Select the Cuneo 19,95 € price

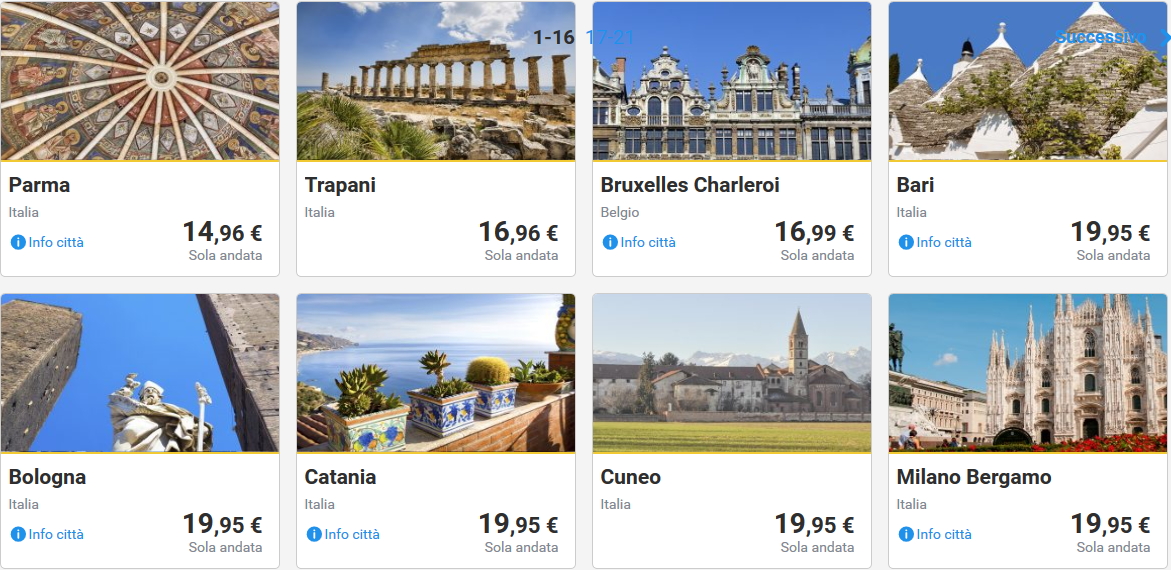point(814,524)
